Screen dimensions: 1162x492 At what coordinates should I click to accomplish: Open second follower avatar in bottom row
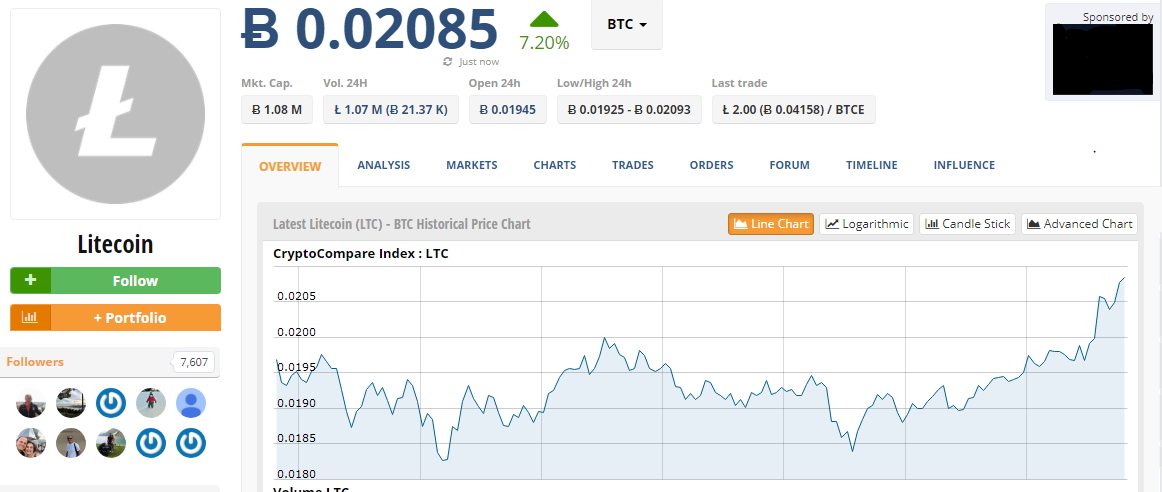[71, 443]
